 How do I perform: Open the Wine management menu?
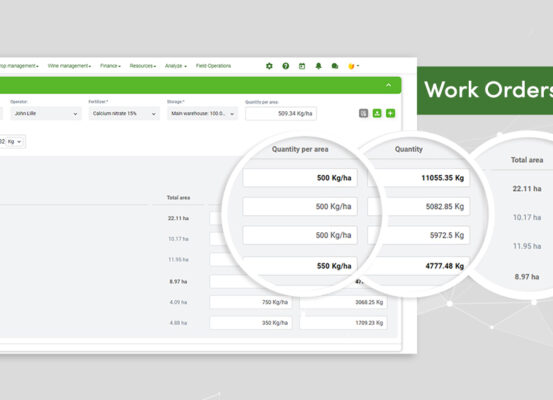[69, 66]
